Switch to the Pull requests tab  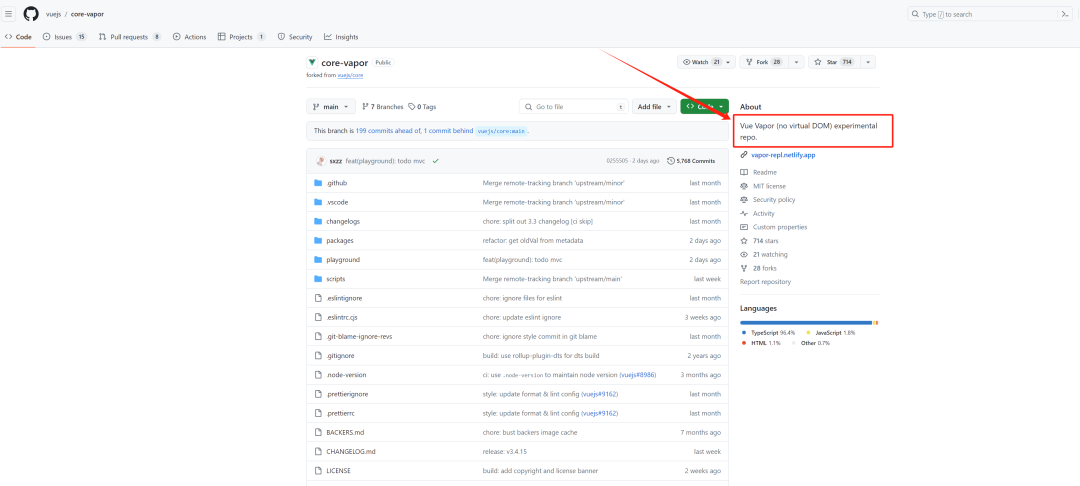point(129,37)
